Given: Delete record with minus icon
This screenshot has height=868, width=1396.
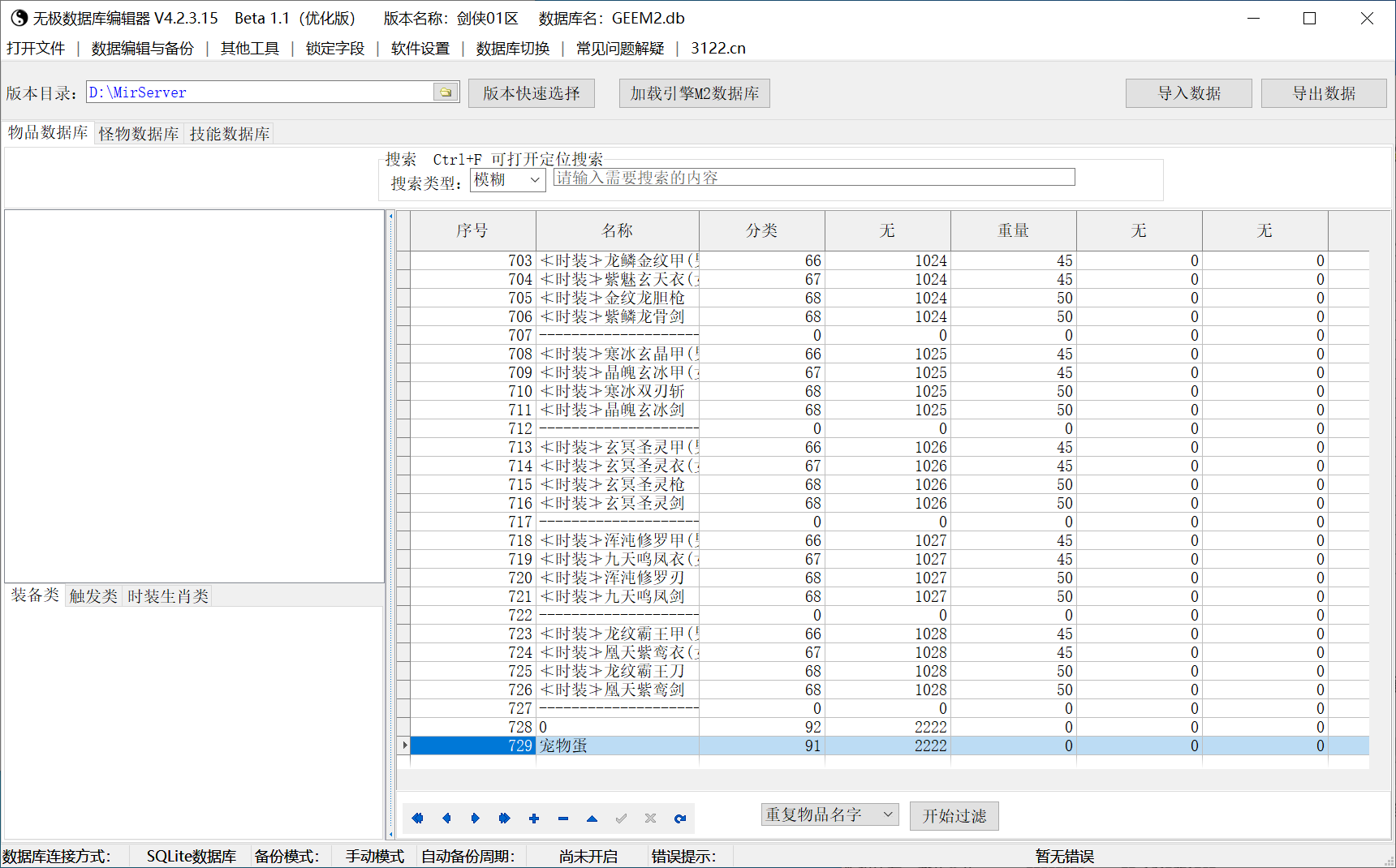Looking at the screenshot, I should [x=563, y=819].
